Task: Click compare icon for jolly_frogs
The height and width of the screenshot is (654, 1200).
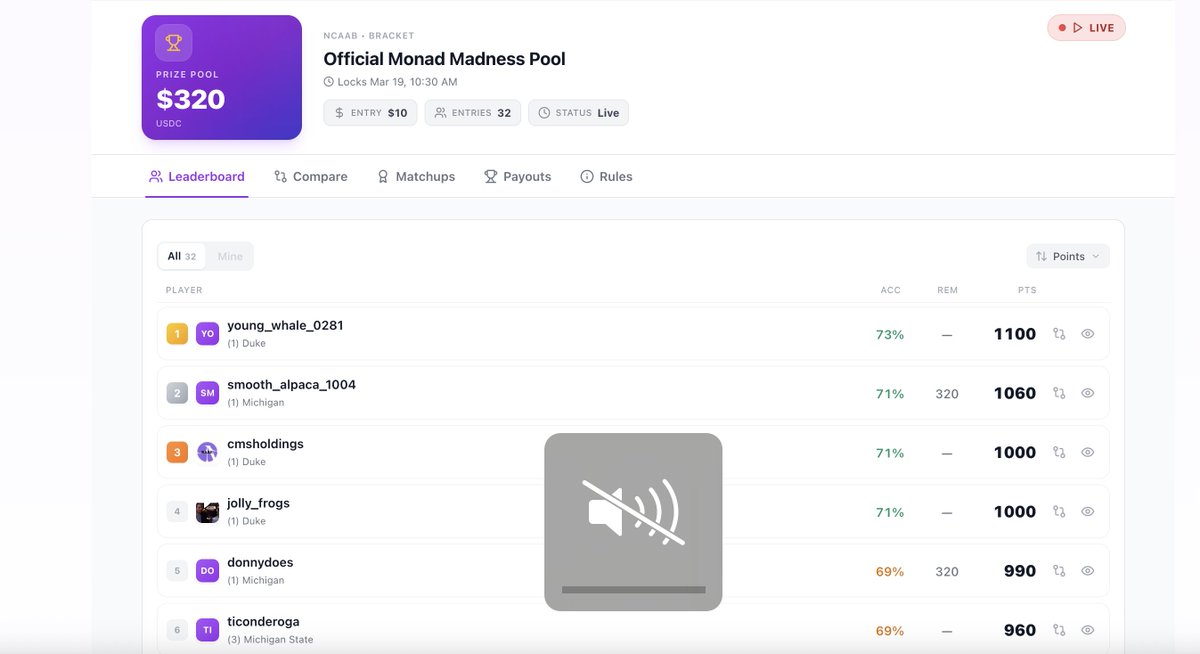Action: (x=1059, y=511)
